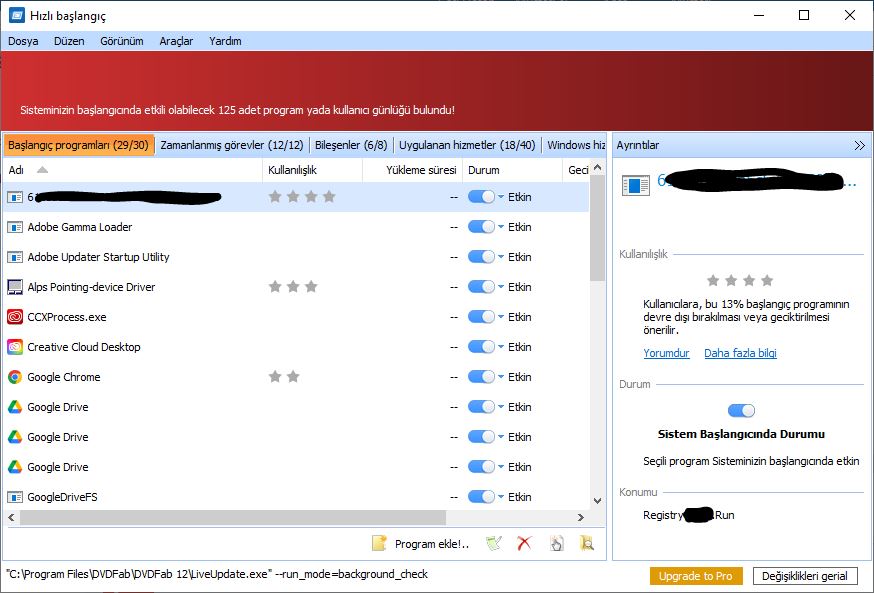Click the two-star rating in Google Chrome row

point(284,377)
